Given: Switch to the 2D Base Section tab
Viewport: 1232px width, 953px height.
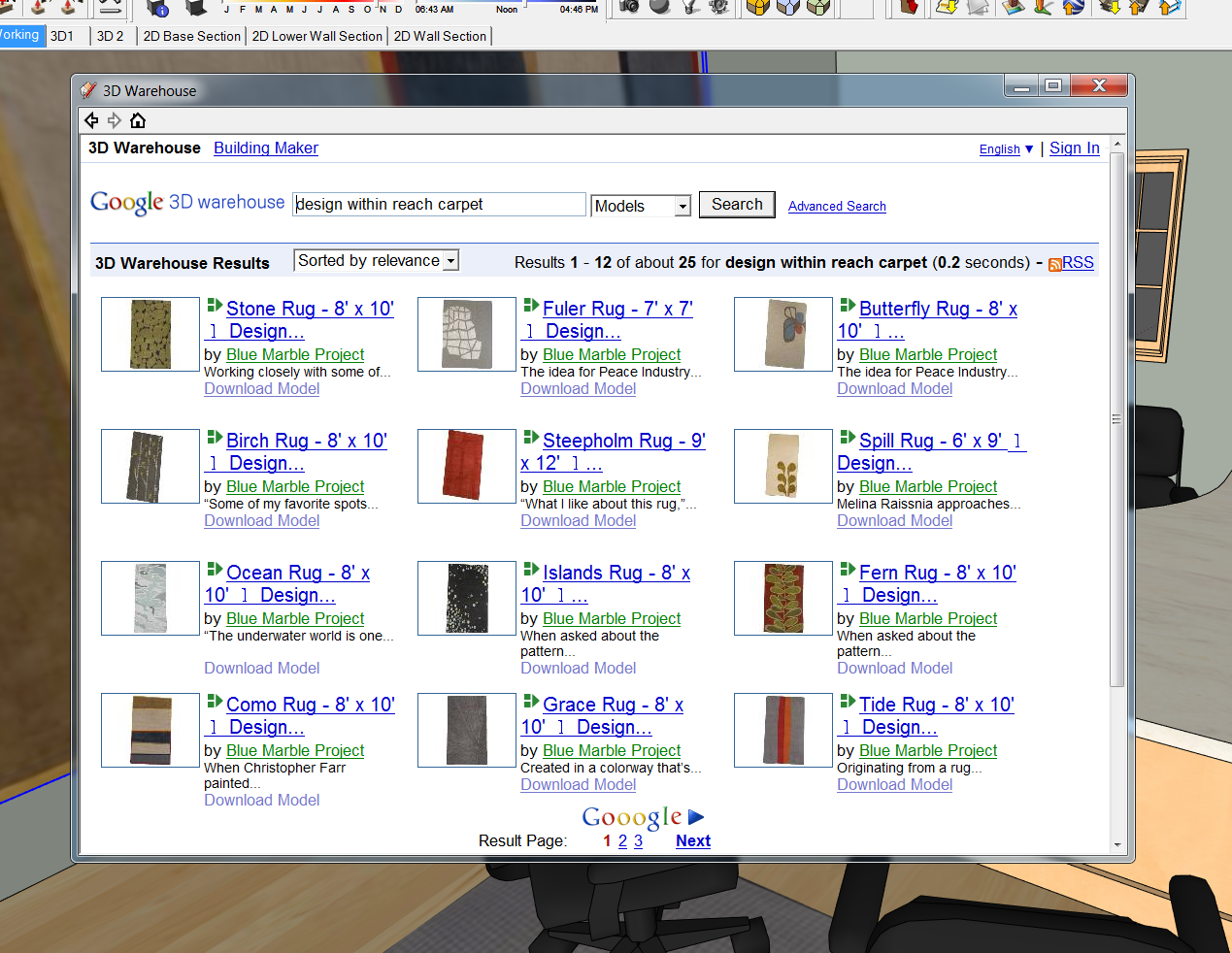Looking at the screenshot, I should (191, 36).
